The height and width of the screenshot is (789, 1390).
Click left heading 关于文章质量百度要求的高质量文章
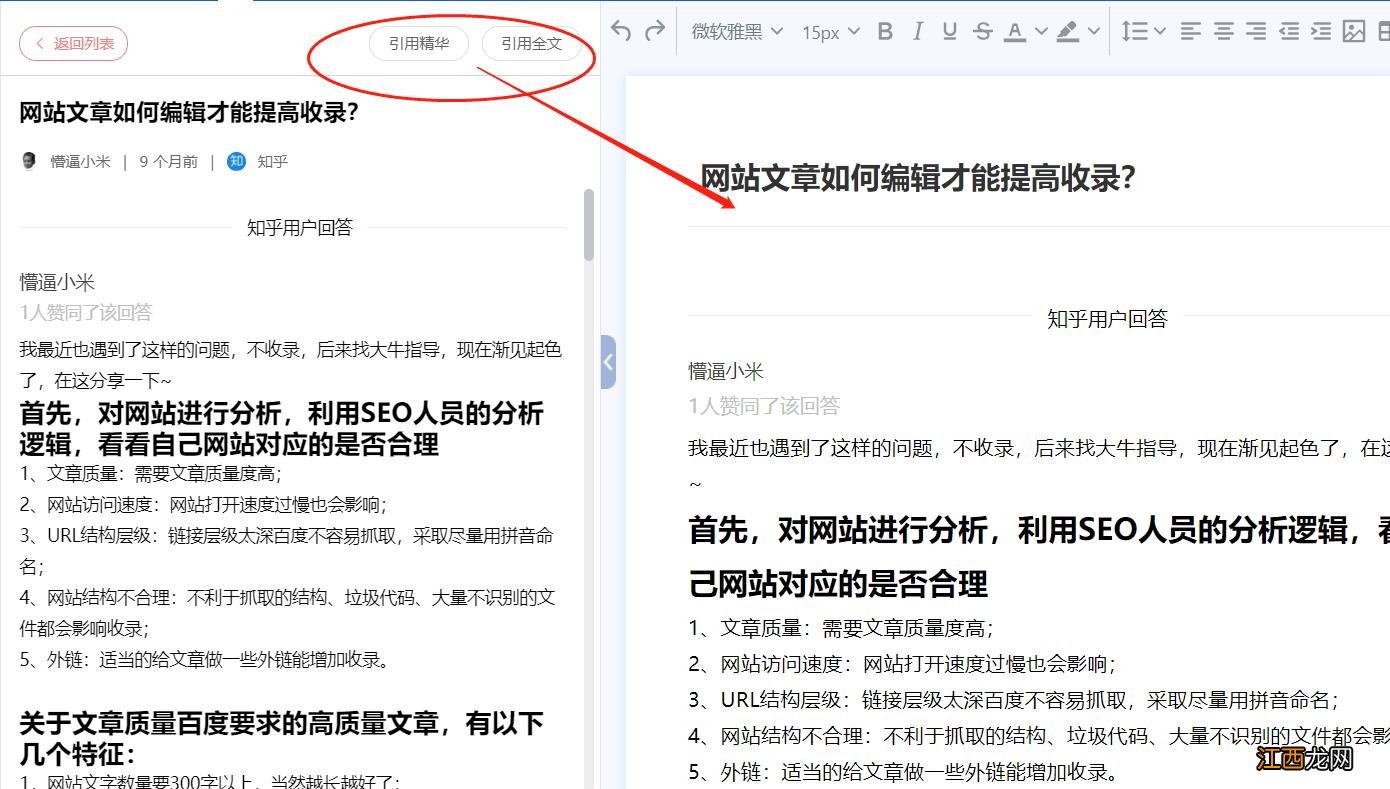[282, 737]
